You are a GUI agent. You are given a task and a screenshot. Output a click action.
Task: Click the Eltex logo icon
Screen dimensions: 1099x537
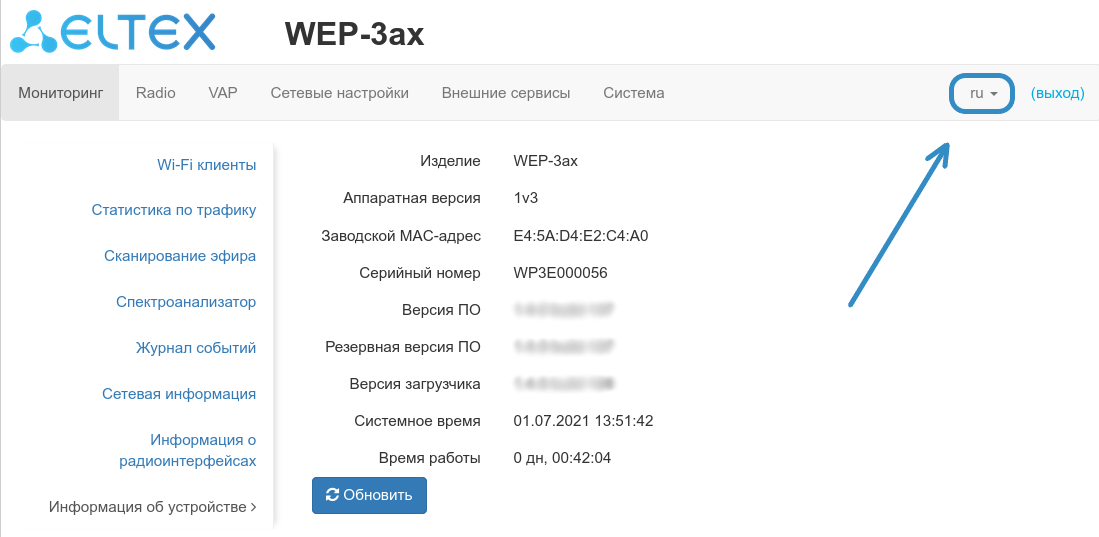tap(36, 31)
